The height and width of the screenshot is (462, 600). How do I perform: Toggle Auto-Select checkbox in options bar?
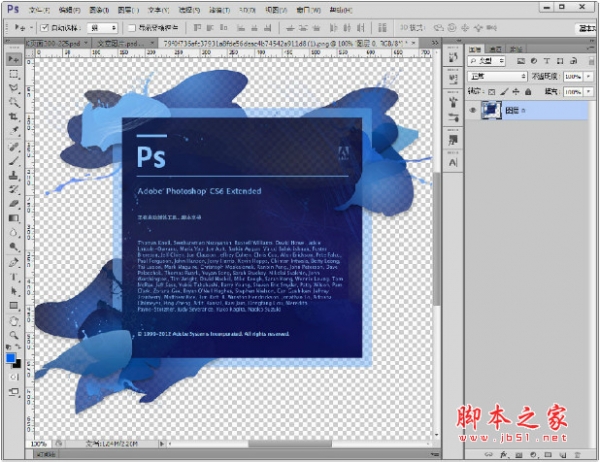coord(45,28)
